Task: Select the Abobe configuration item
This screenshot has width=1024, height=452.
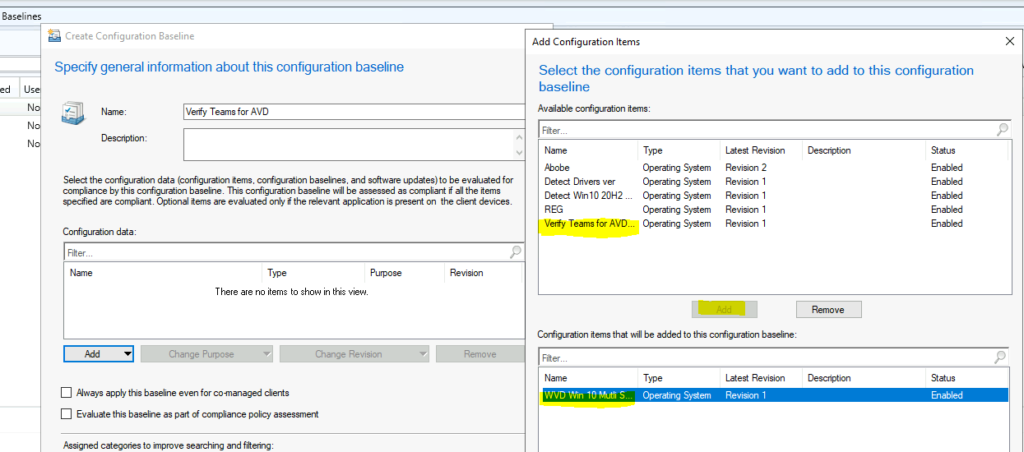Action: pyautogui.click(x=775, y=167)
